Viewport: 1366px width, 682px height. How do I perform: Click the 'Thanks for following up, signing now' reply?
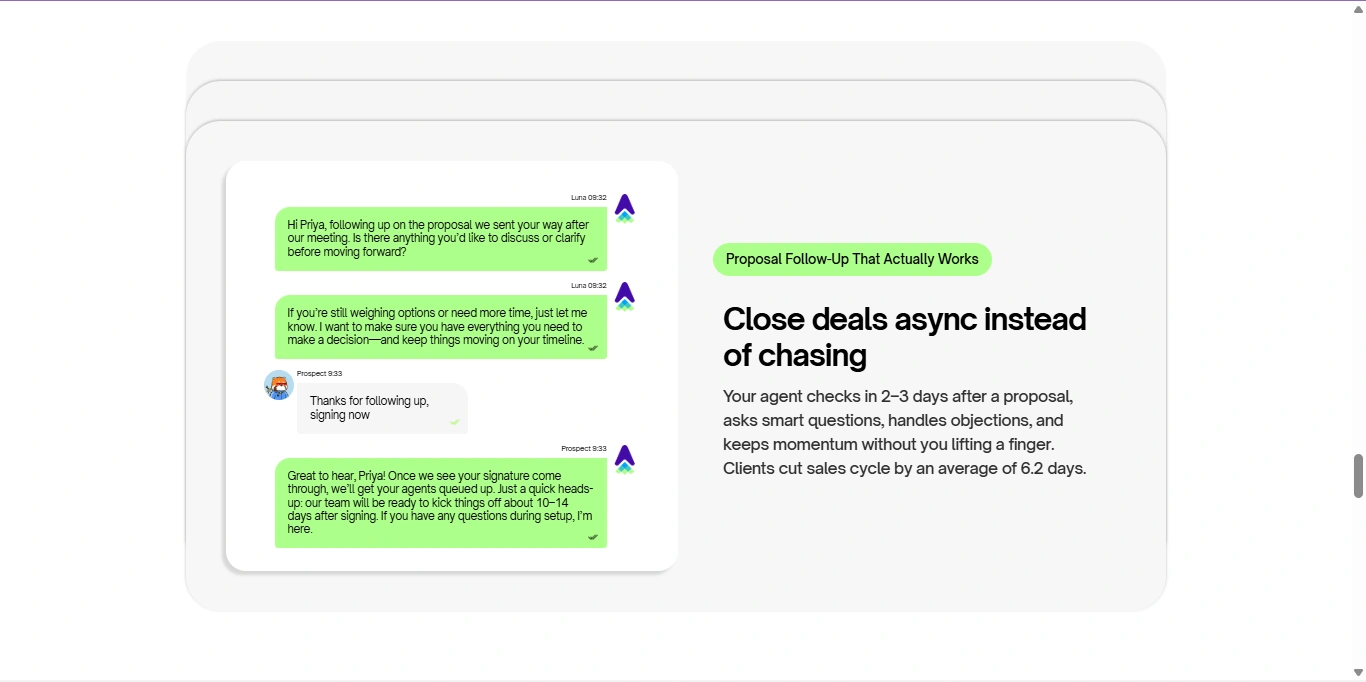click(x=381, y=408)
